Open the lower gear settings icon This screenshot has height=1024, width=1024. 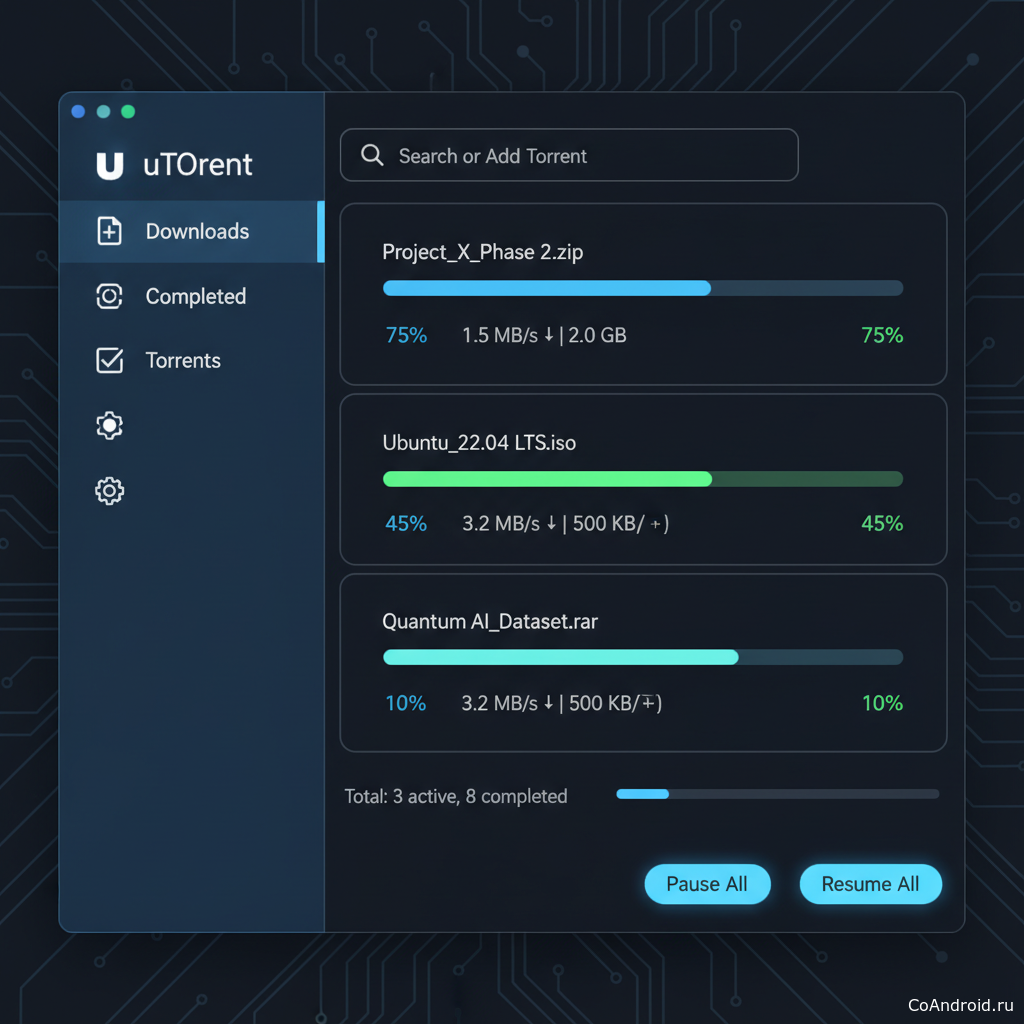(109, 491)
